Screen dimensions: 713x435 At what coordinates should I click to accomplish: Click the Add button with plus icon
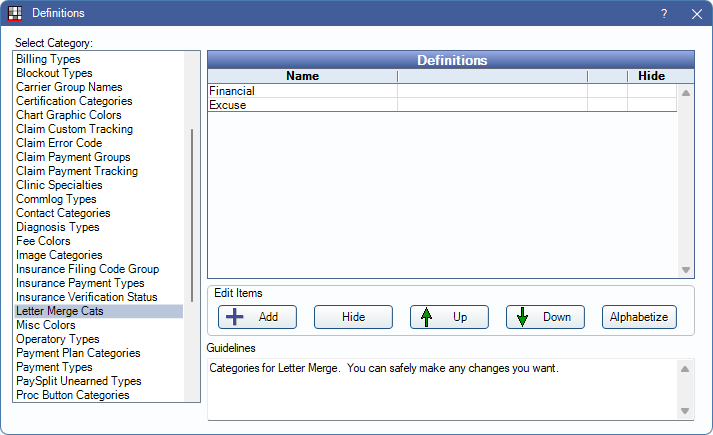(x=257, y=317)
